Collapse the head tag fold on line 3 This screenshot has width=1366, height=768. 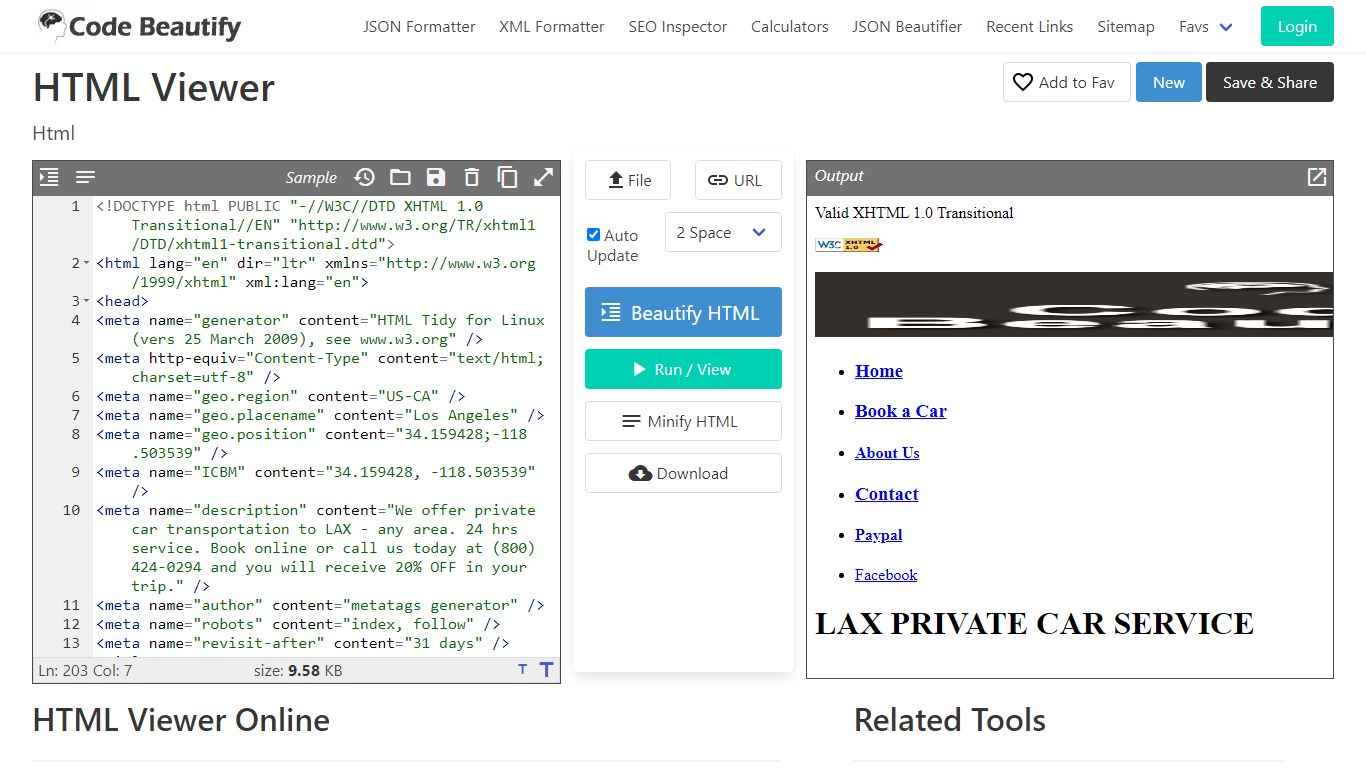tap(86, 302)
